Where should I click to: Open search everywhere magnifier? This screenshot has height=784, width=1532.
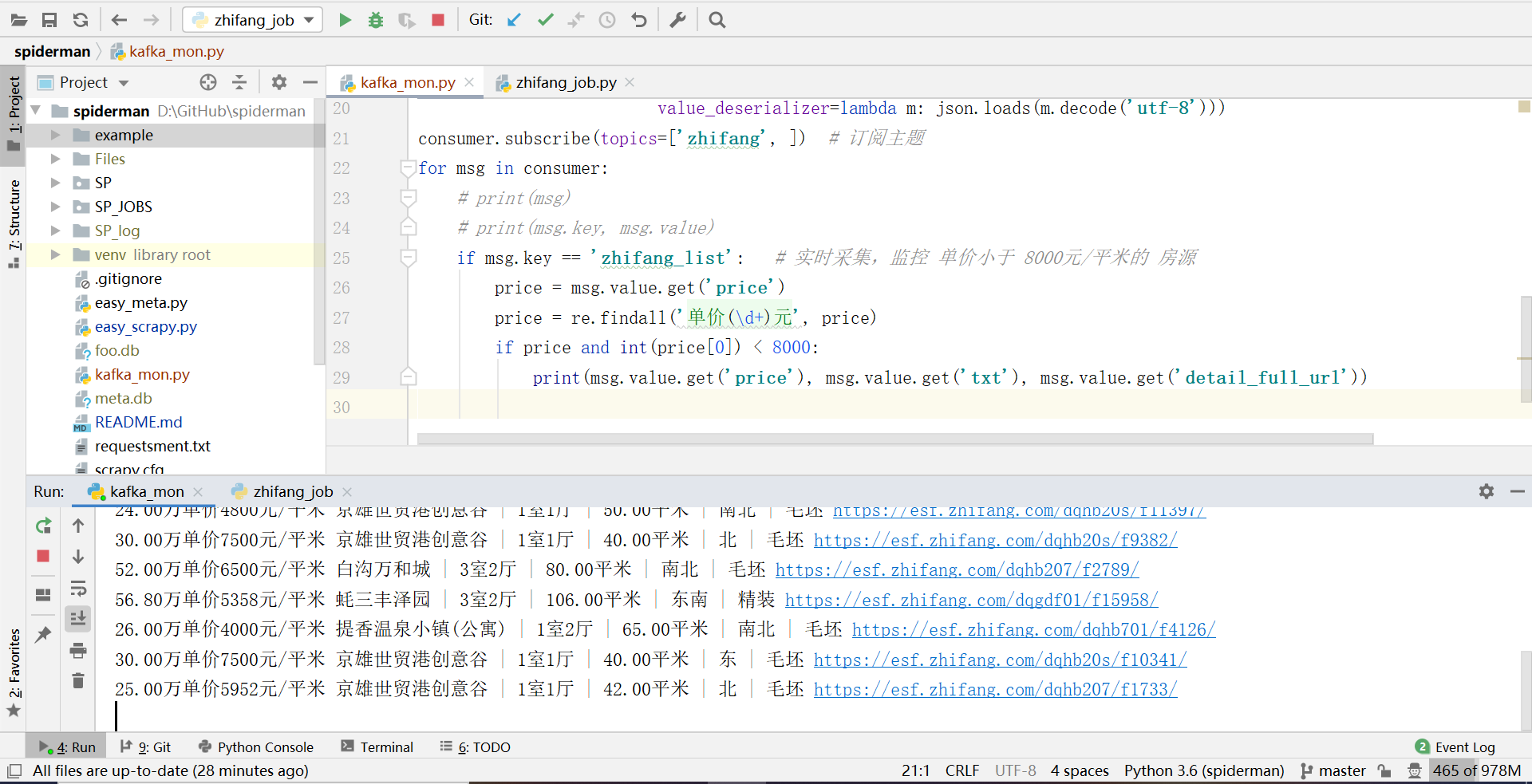717,20
